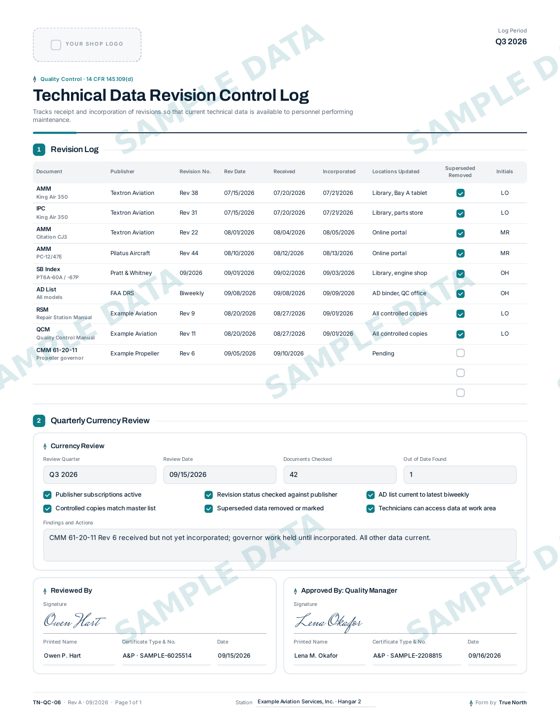
Task: Click Rev 31 in the IPC row
Action: (188, 213)
